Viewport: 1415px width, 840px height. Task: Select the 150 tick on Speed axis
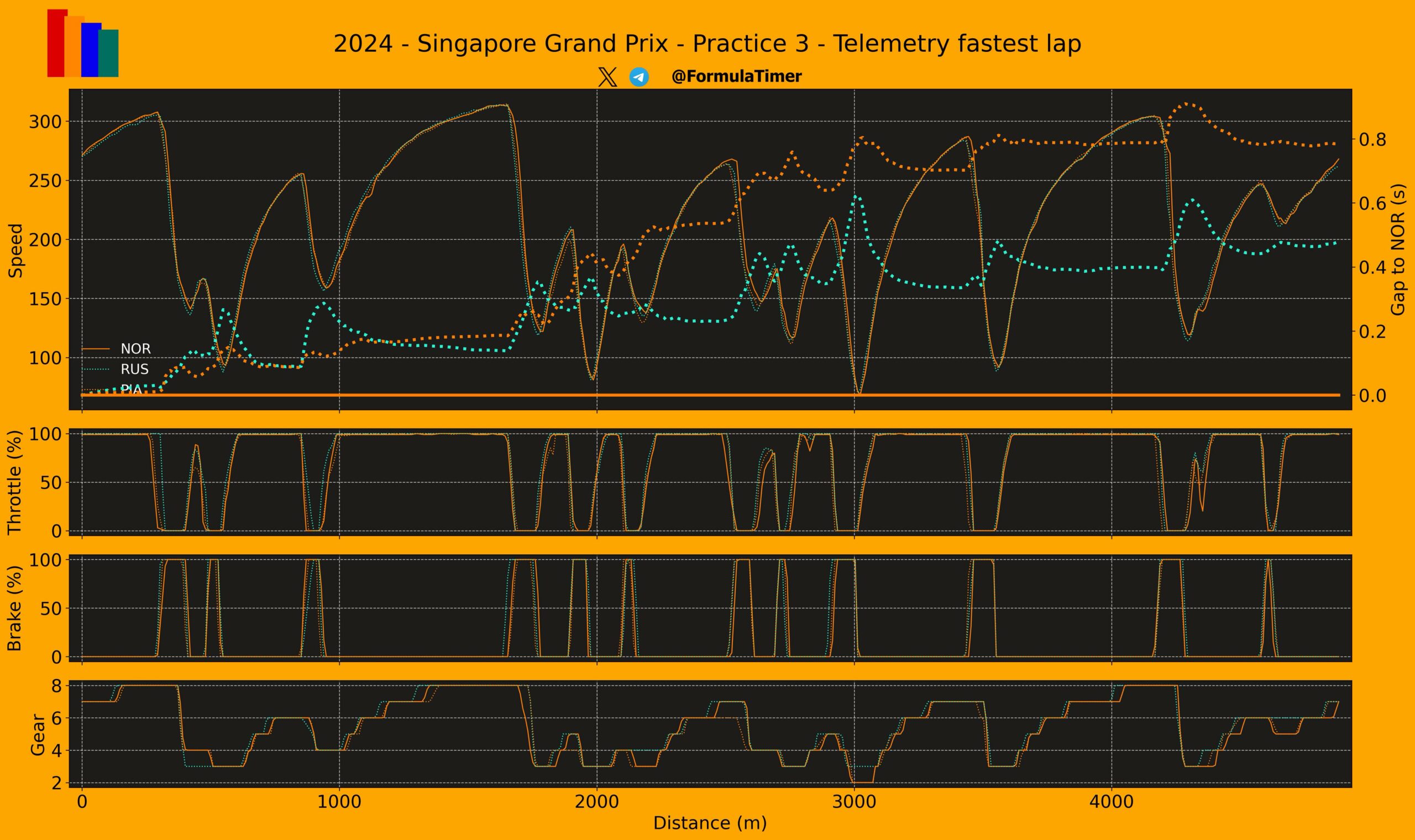pyautogui.click(x=45, y=299)
